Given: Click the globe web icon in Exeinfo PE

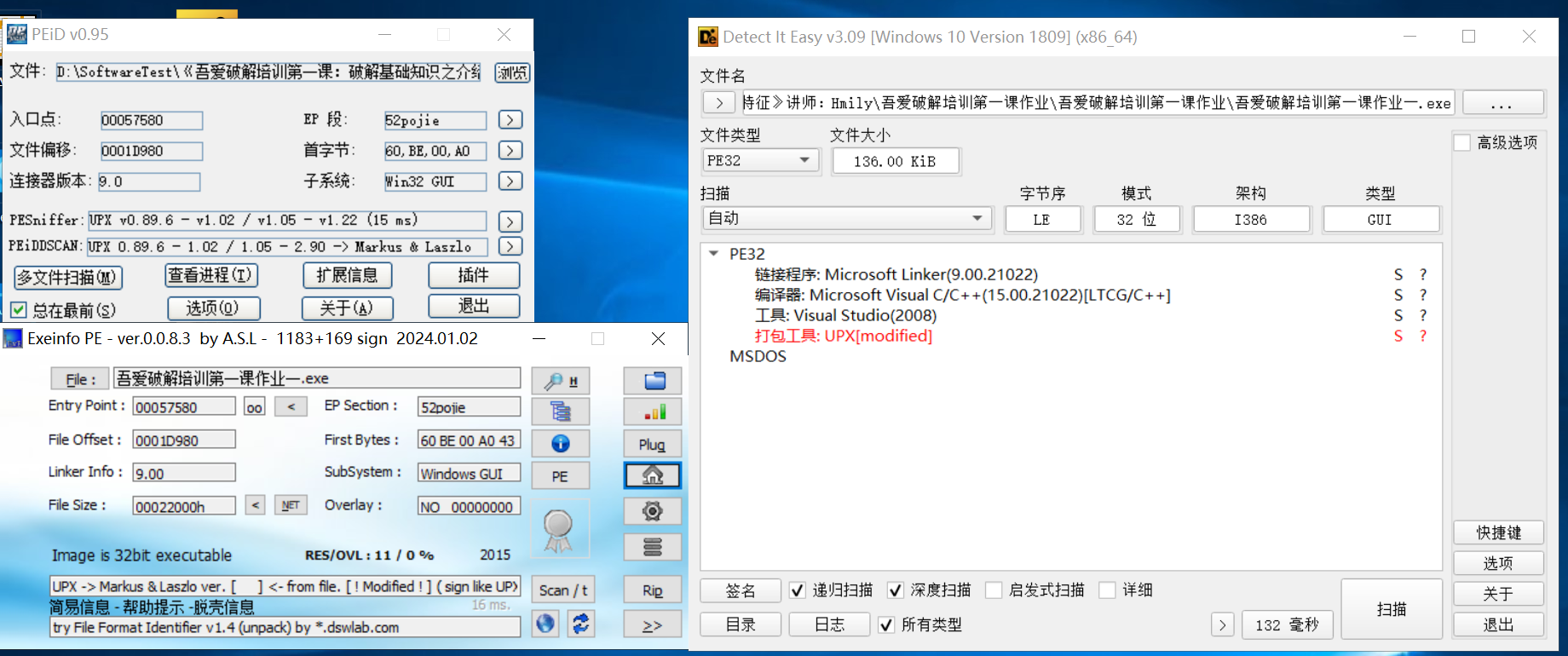Looking at the screenshot, I should 545,624.
